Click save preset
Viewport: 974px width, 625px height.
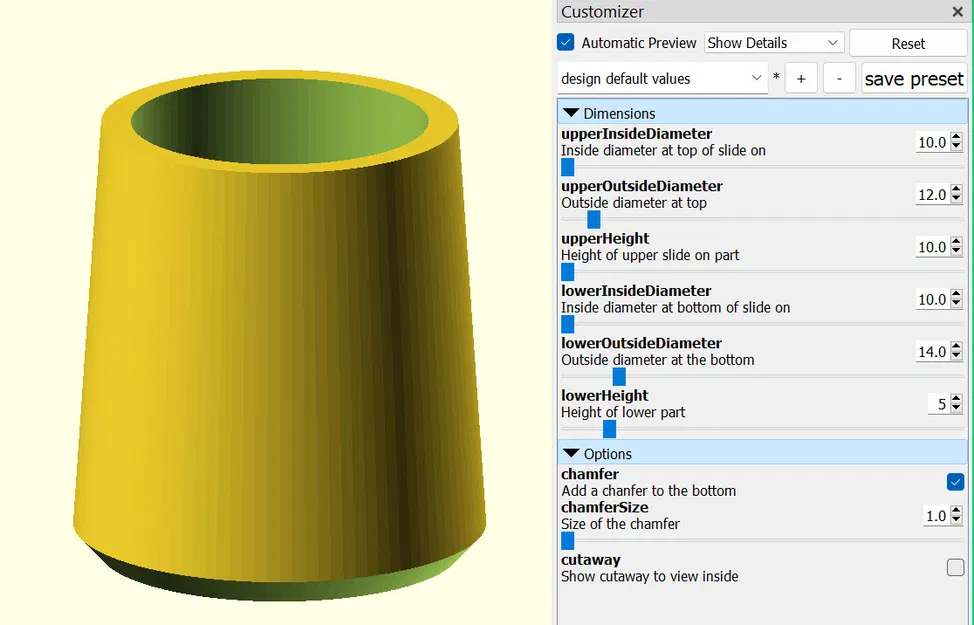coord(913,77)
